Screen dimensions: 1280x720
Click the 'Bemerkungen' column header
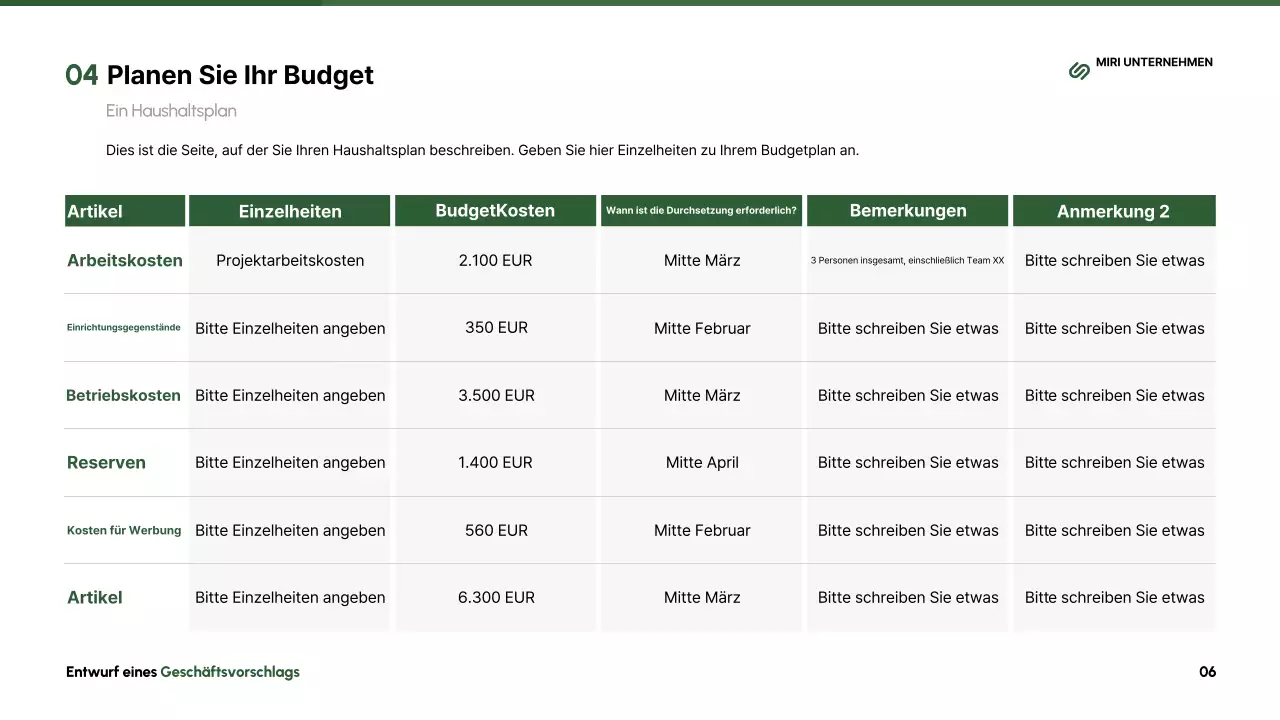[908, 211]
